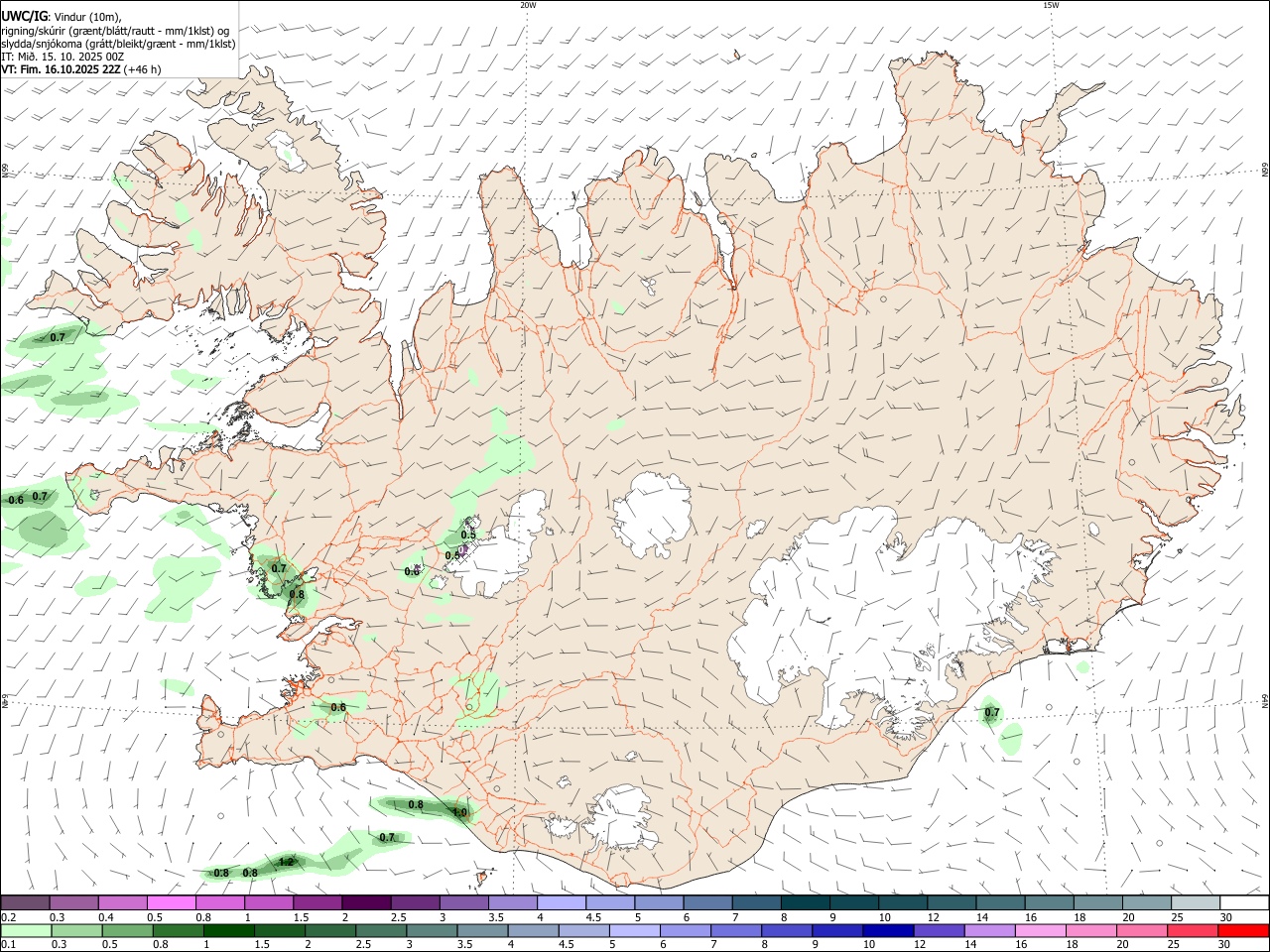The image size is (1270, 952).
Task: Click the '(+46 h)' forecast offset text
Action: coord(143,69)
